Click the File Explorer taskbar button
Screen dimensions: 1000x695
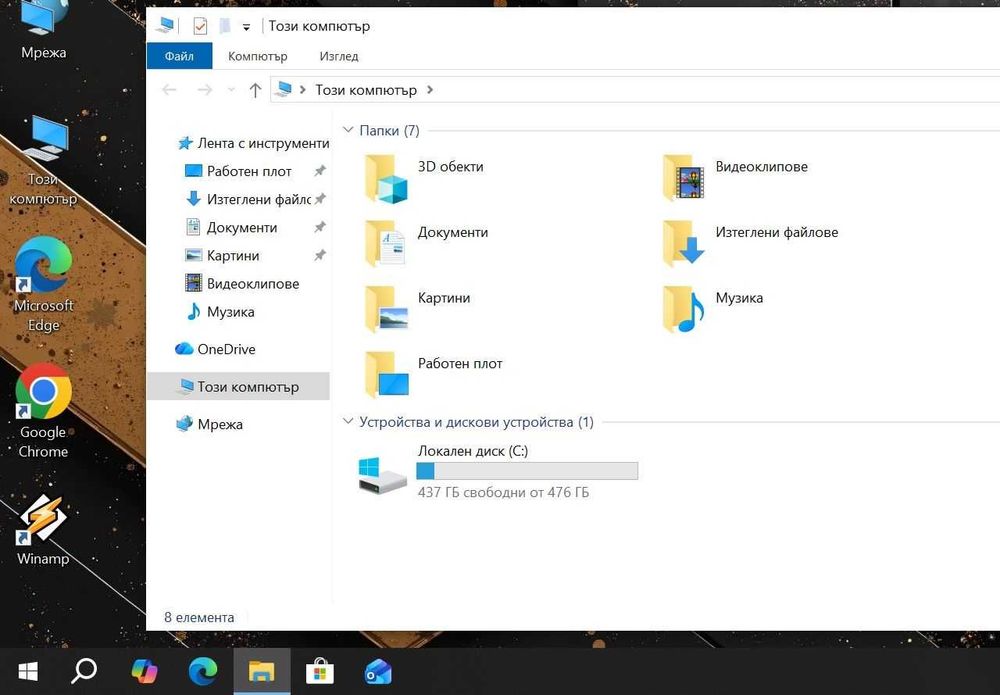261,671
